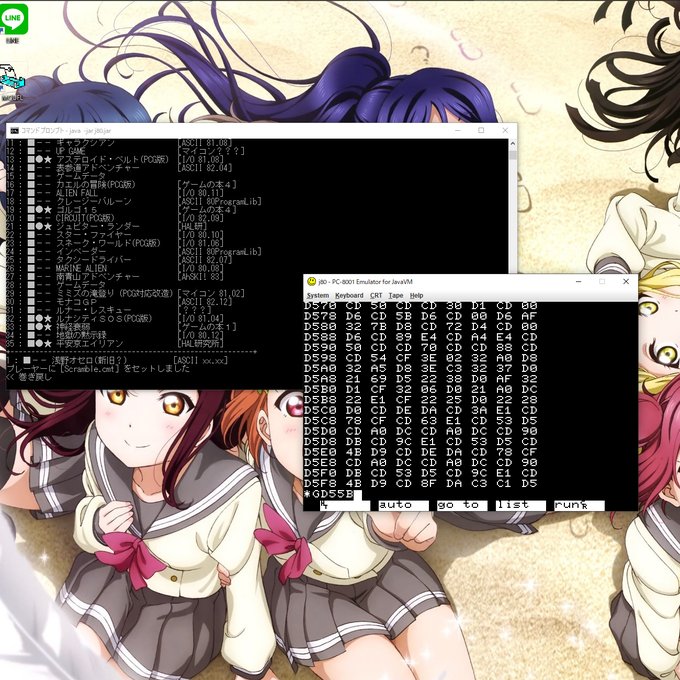
Task: Click the '69' byte in the D5A8 row
Action: click(x=379, y=379)
